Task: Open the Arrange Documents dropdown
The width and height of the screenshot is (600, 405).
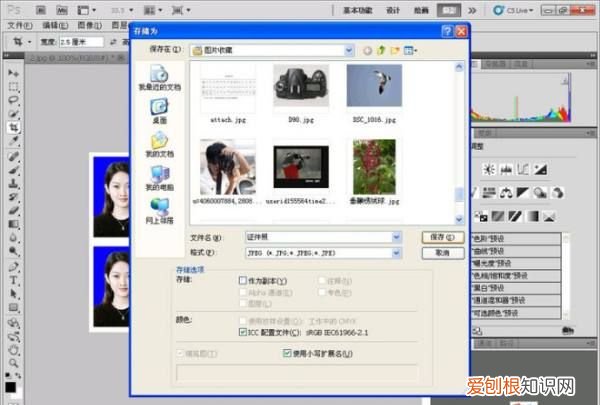Action: click(x=154, y=10)
